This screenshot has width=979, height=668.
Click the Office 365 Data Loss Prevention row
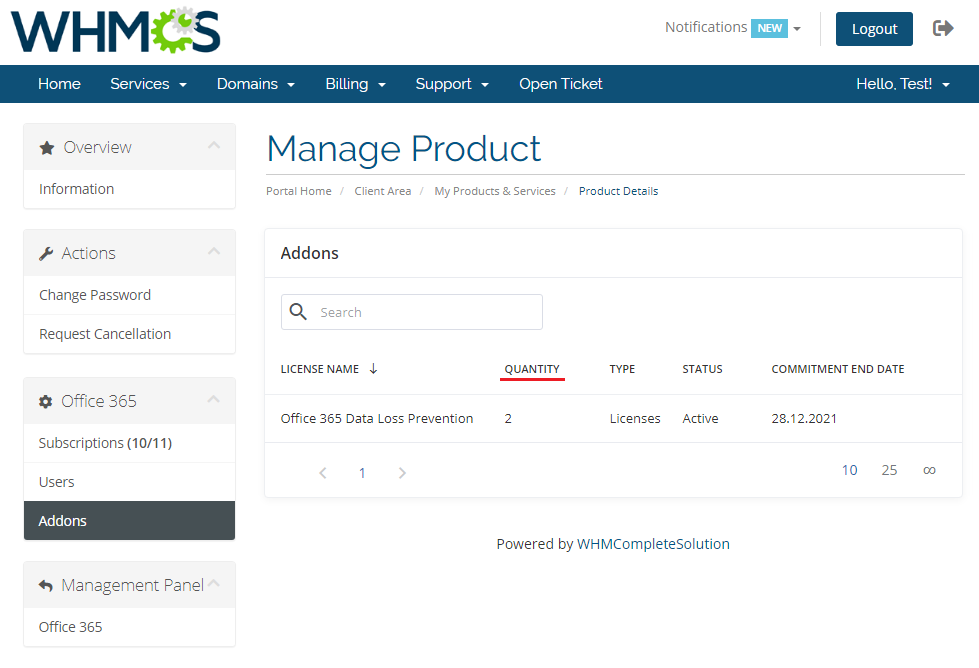pyautogui.click(x=613, y=418)
